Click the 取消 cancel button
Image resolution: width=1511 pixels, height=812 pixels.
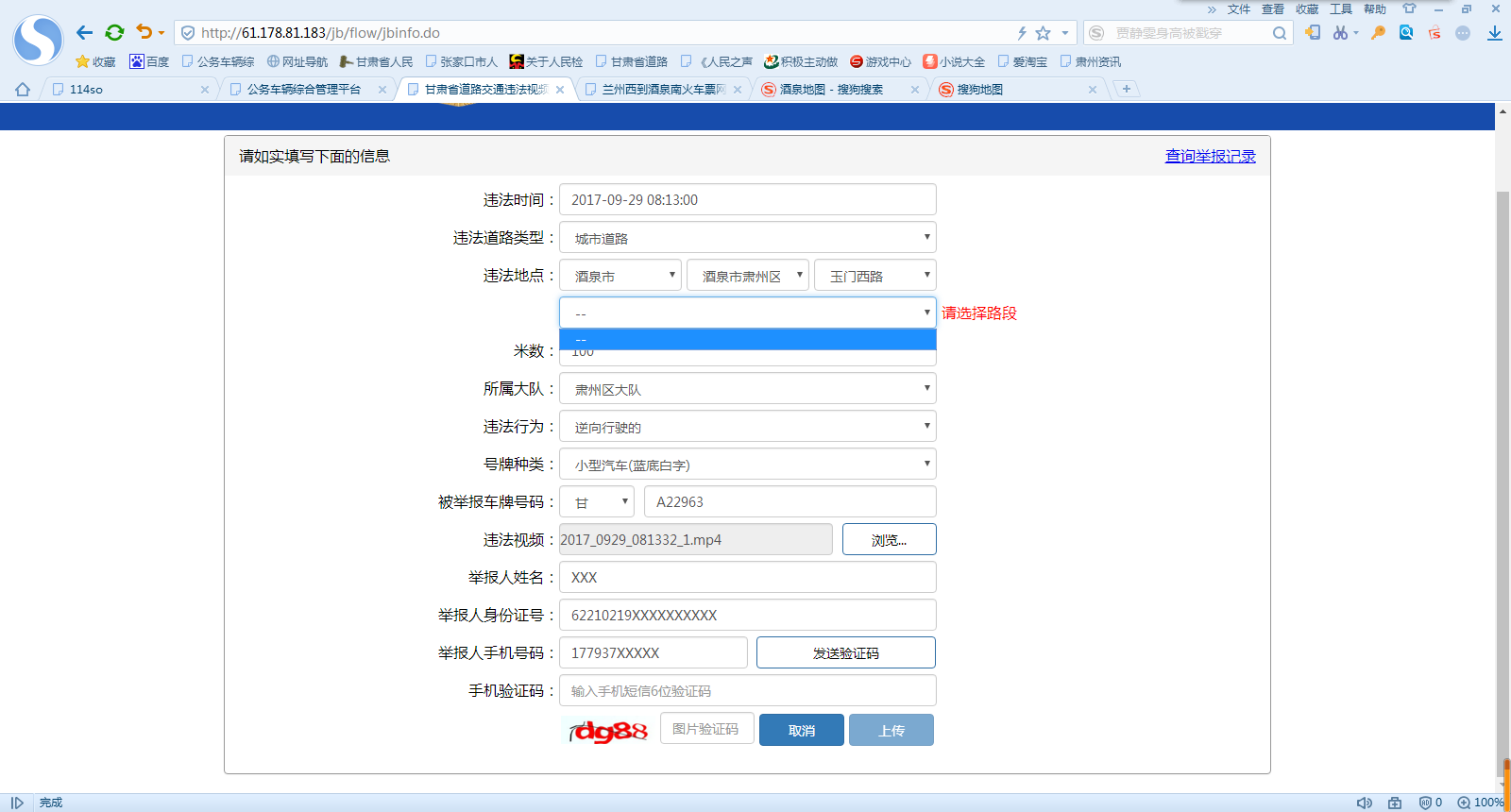(802, 730)
